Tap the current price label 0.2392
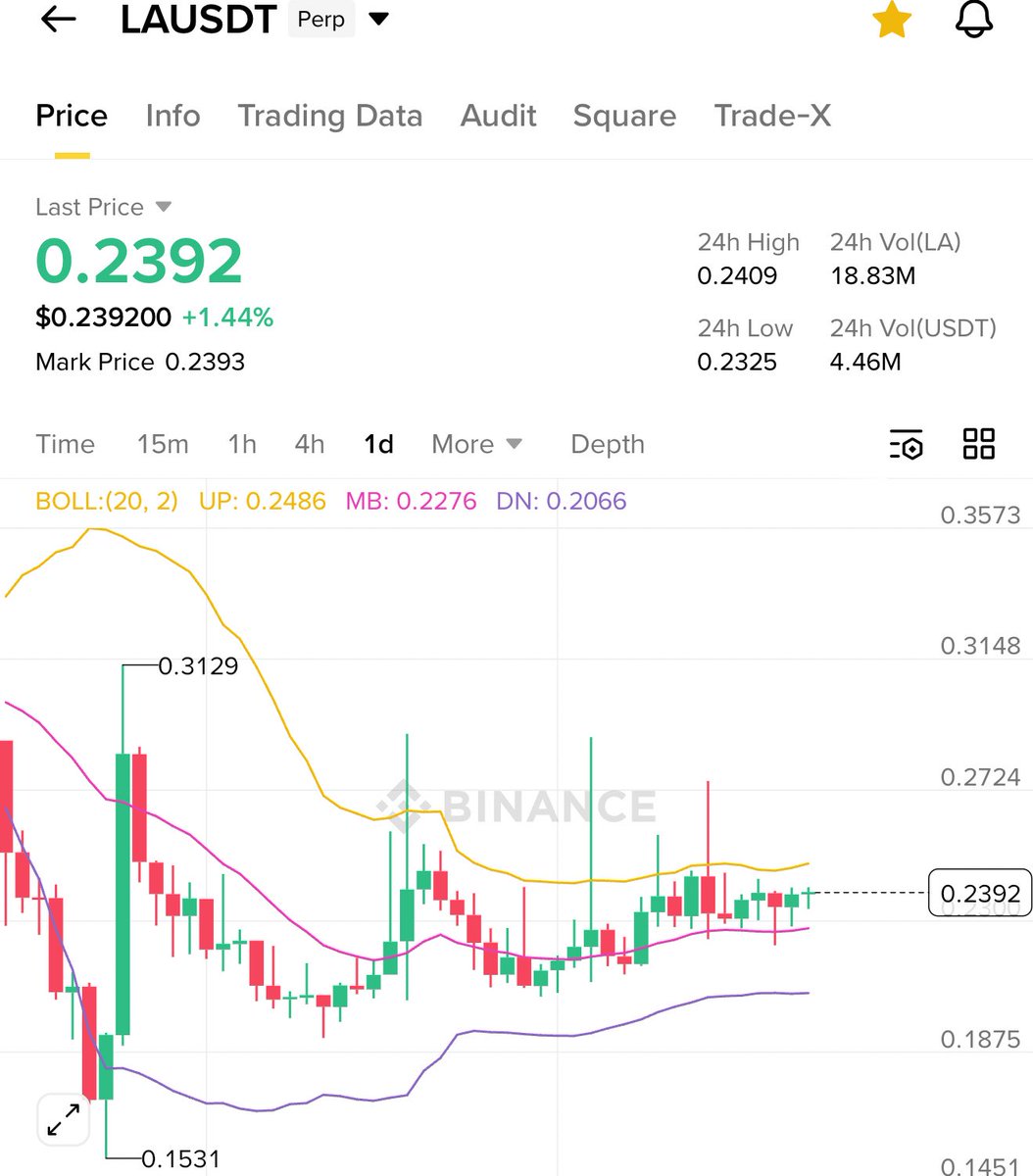Image resolution: width=1033 pixels, height=1176 pixels. [979, 893]
